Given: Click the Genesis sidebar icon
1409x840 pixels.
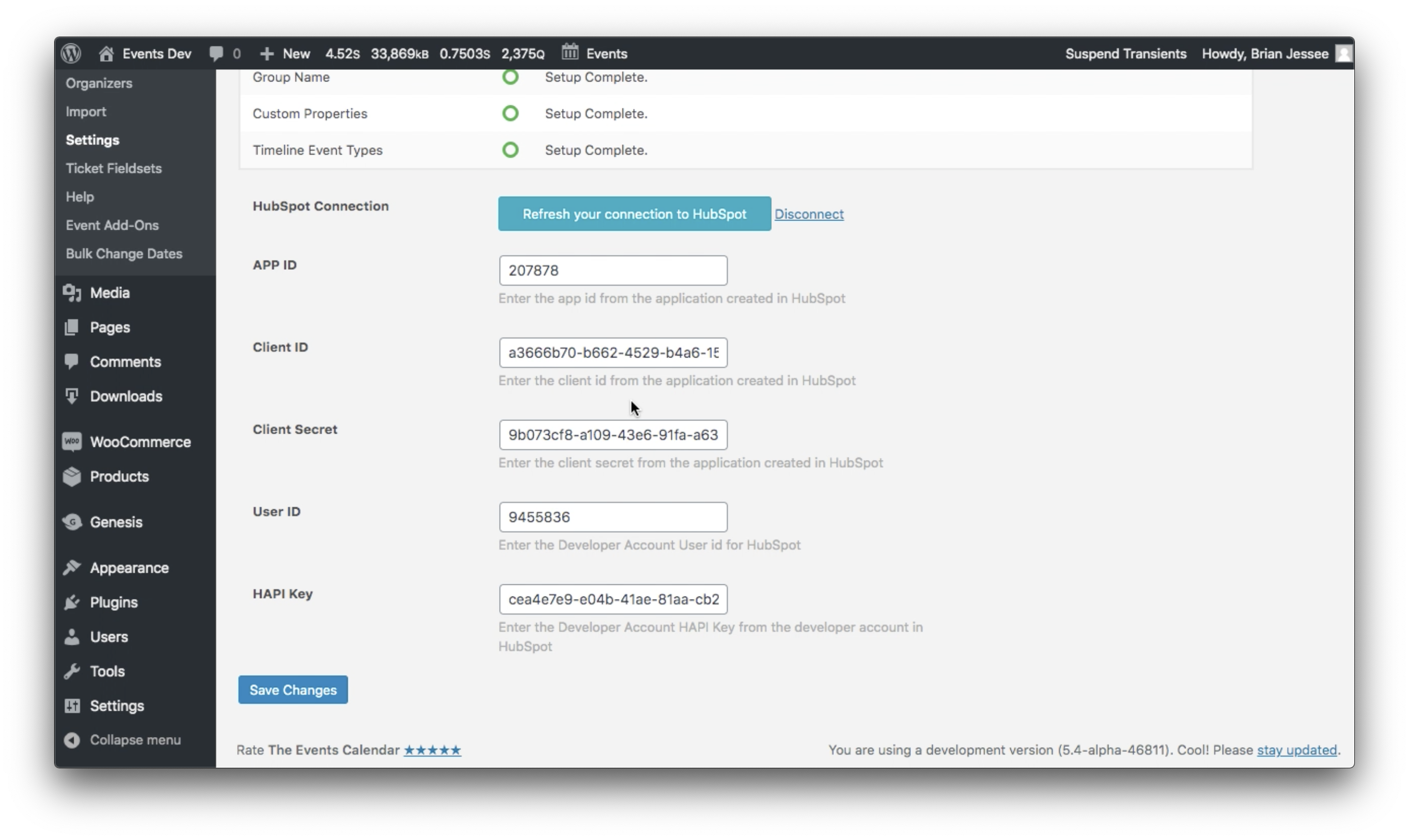Looking at the screenshot, I should (x=72, y=522).
